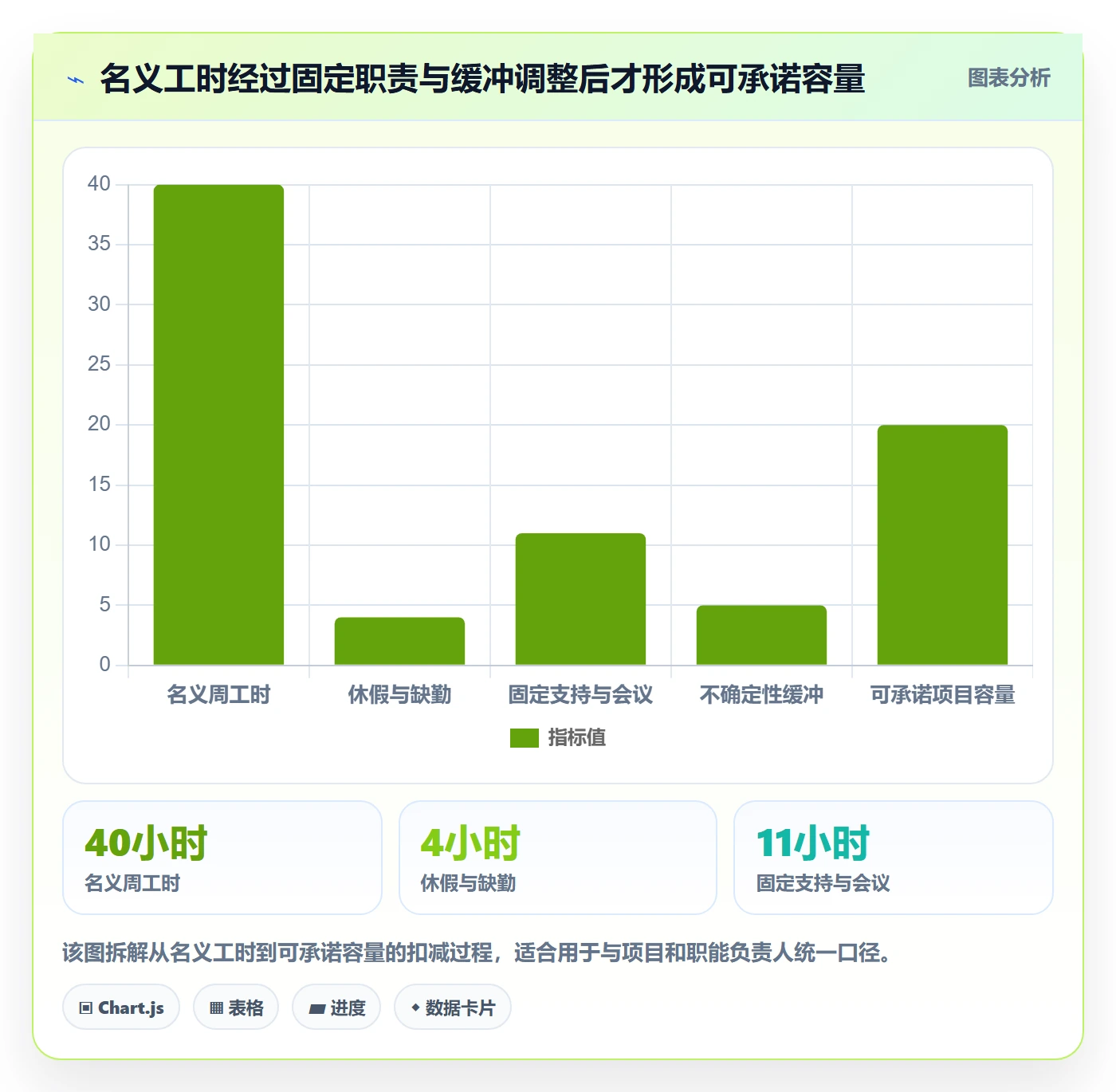Click the bar above 名义周工时
The image size is (1116, 1092).
(218, 425)
